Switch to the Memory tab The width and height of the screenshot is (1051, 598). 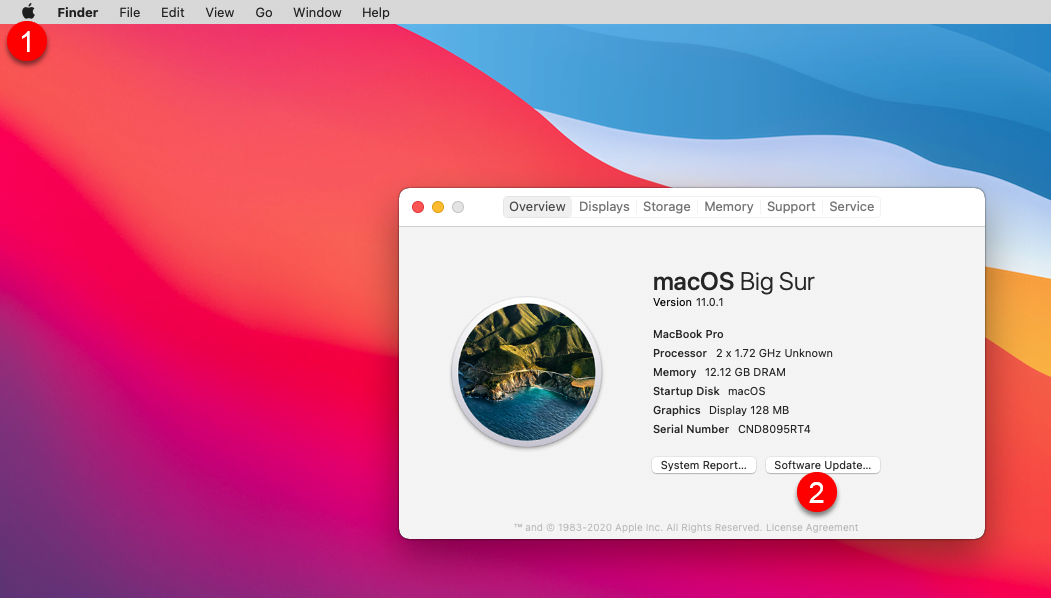coord(729,206)
